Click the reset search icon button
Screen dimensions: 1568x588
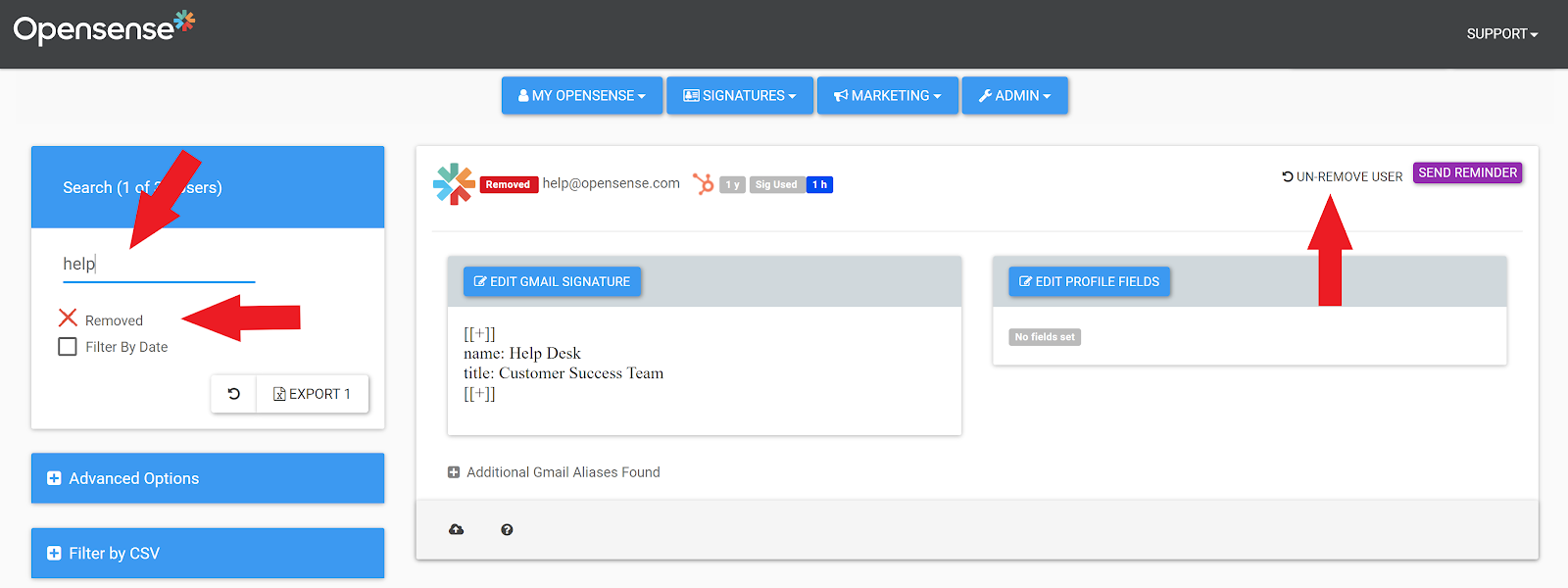click(x=233, y=394)
